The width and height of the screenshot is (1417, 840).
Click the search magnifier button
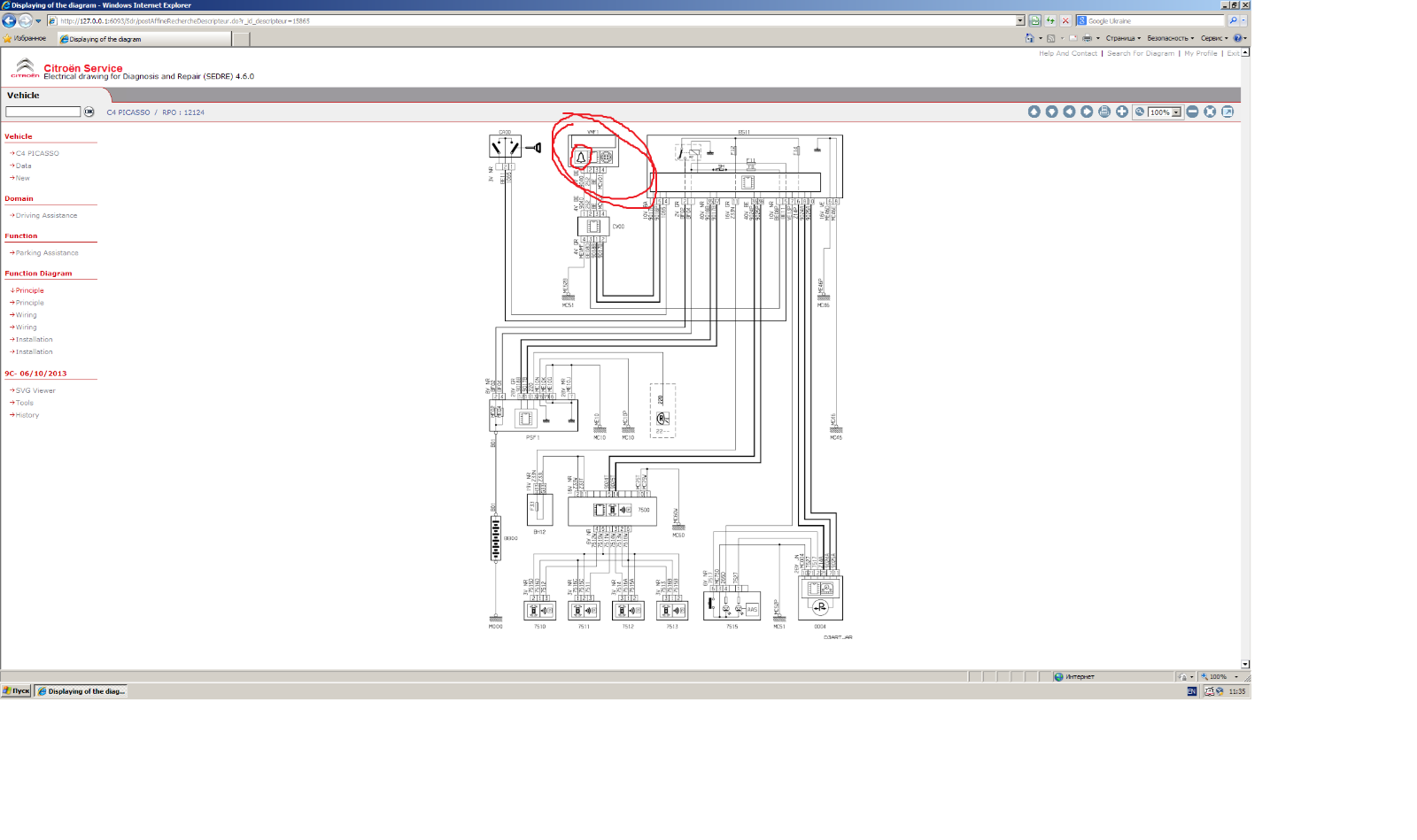coord(1233,20)
